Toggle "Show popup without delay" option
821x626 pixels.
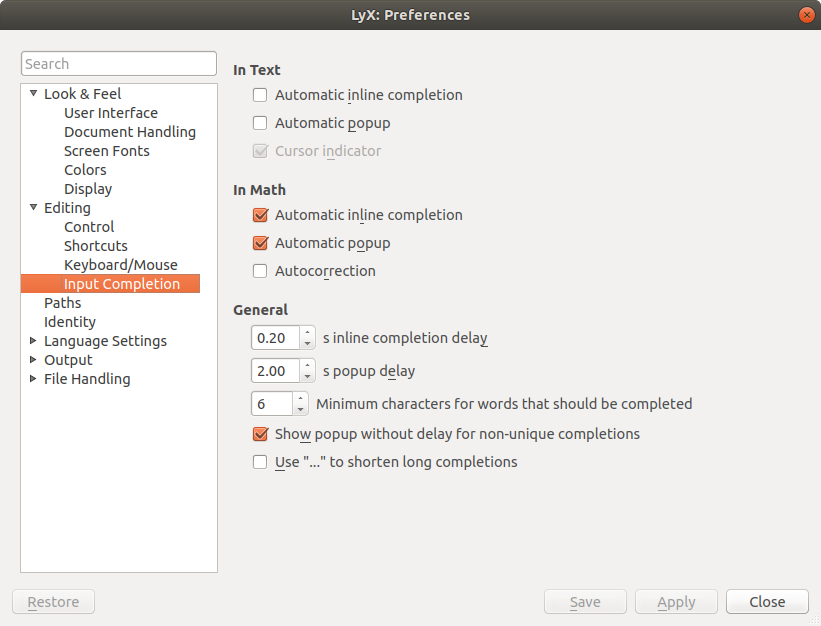[260, 434]
